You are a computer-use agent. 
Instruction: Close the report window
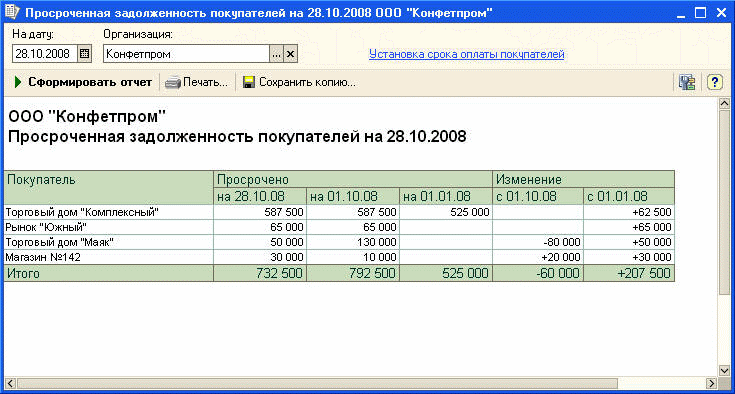(721, 13)
